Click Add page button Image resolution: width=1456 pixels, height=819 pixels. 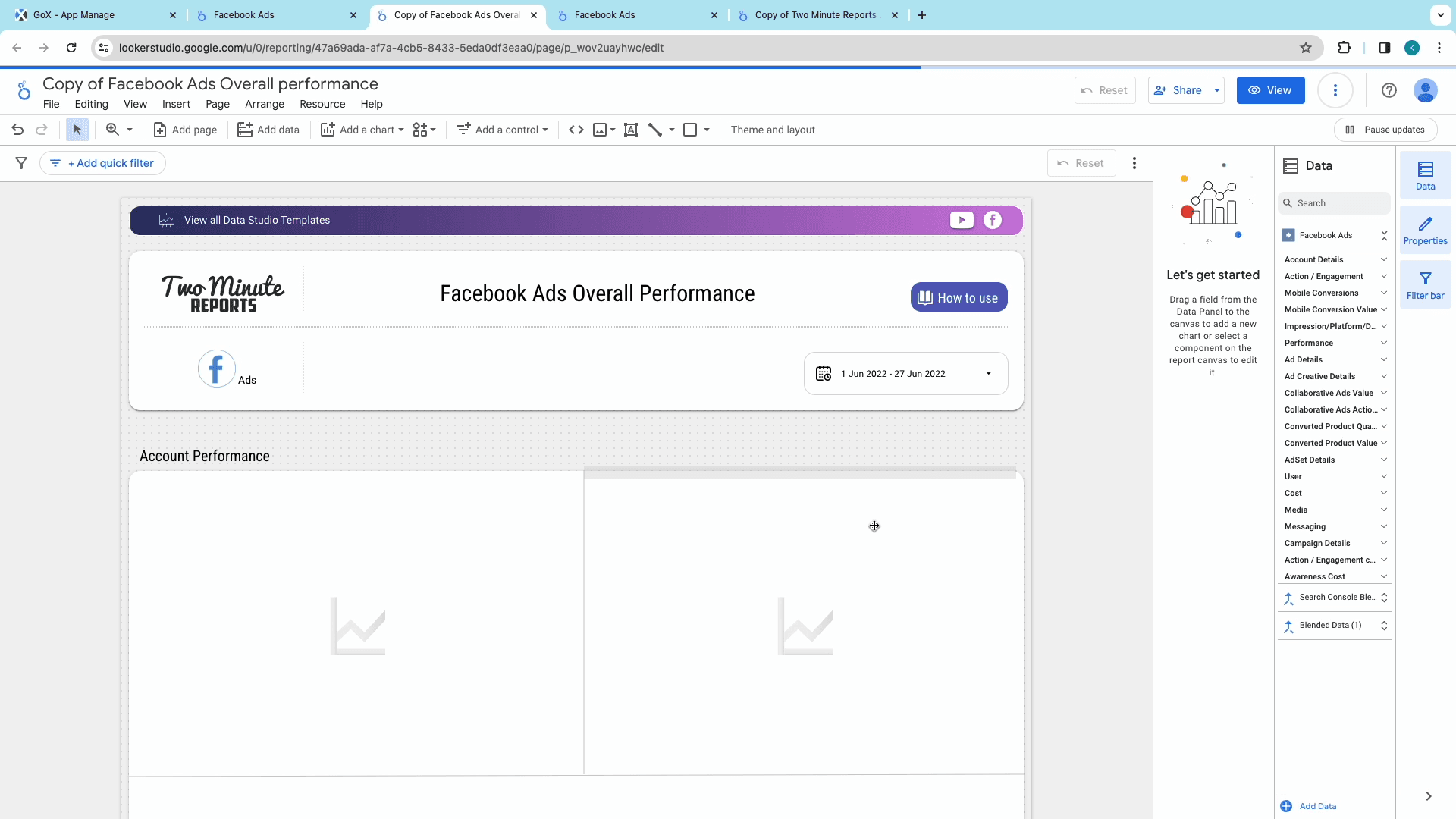coord(185,130)
